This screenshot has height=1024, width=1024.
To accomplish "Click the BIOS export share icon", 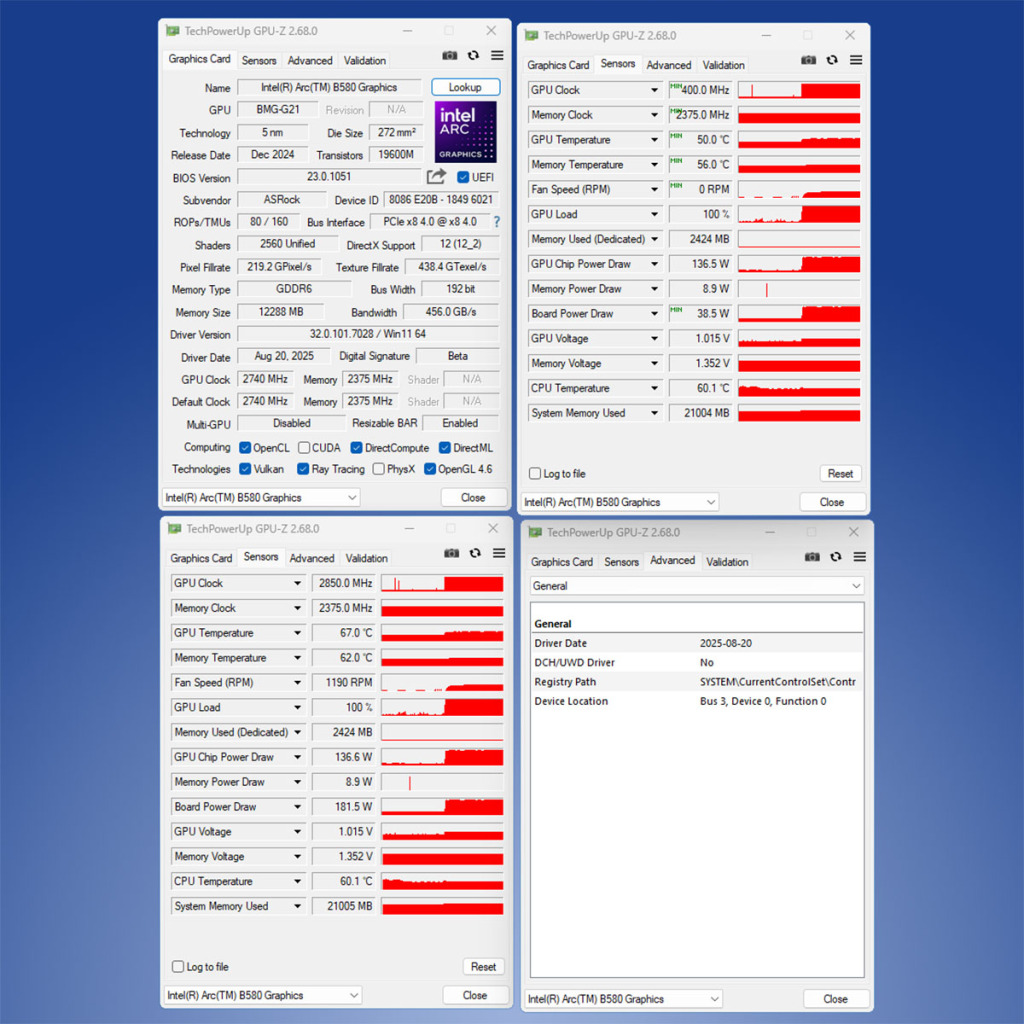I will click(436, 176).
